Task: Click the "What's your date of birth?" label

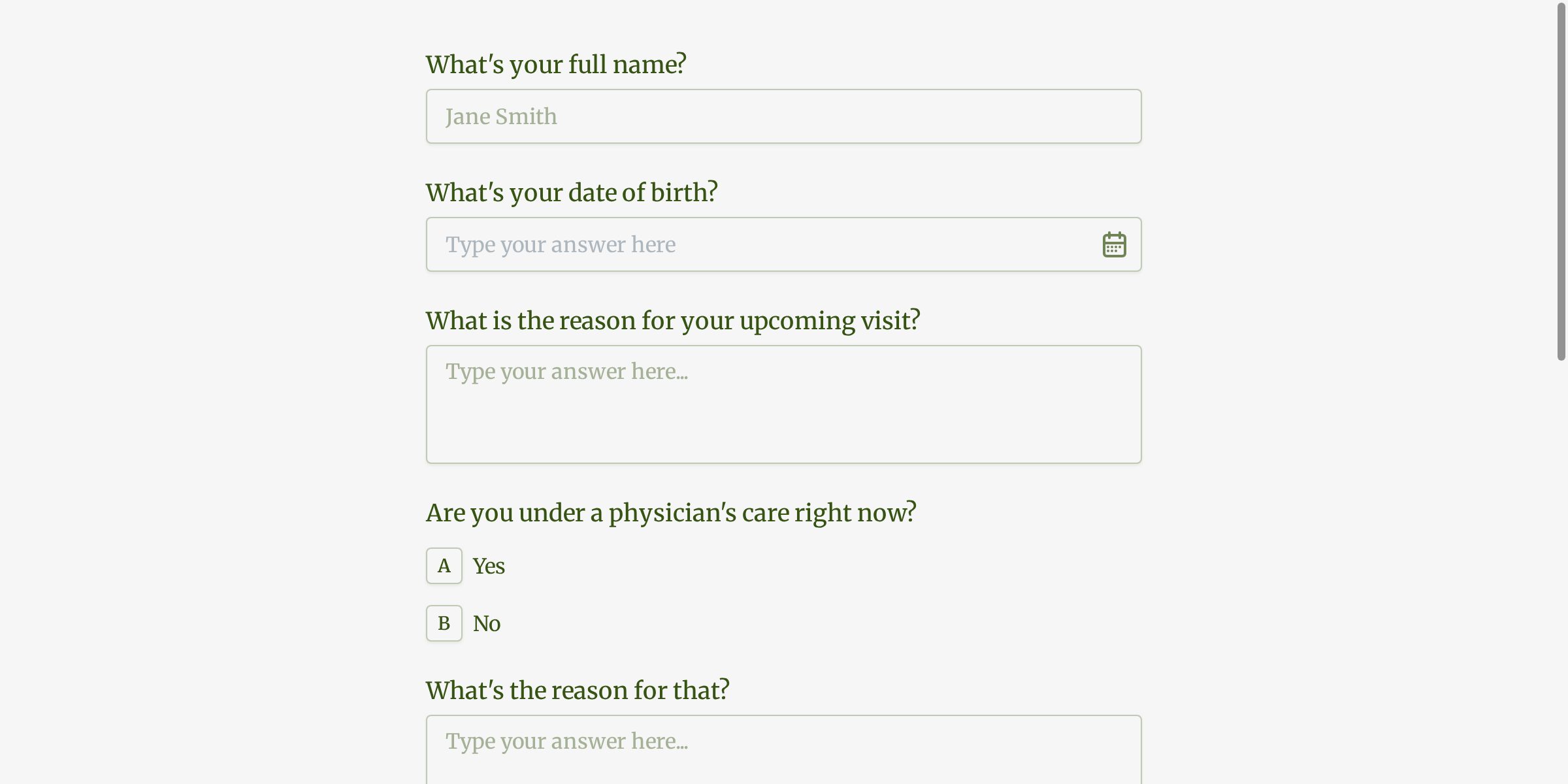Action: point(571,191)
